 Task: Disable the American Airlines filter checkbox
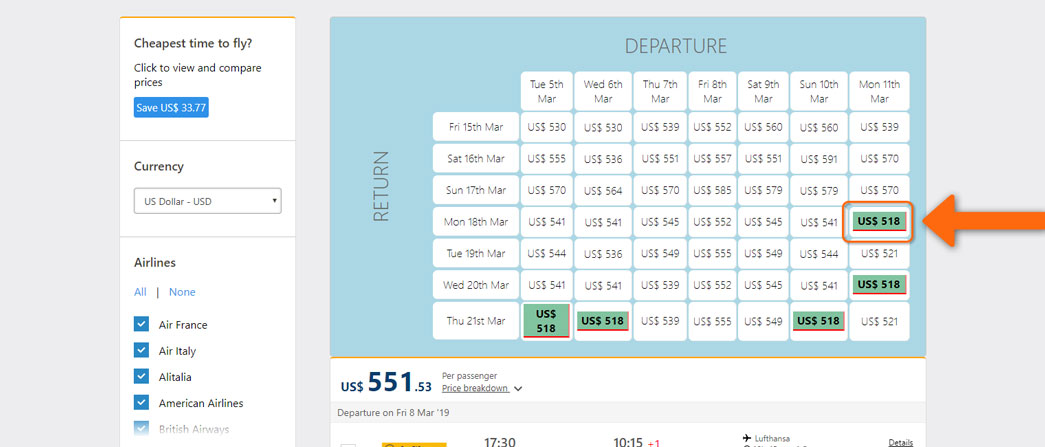141,402
